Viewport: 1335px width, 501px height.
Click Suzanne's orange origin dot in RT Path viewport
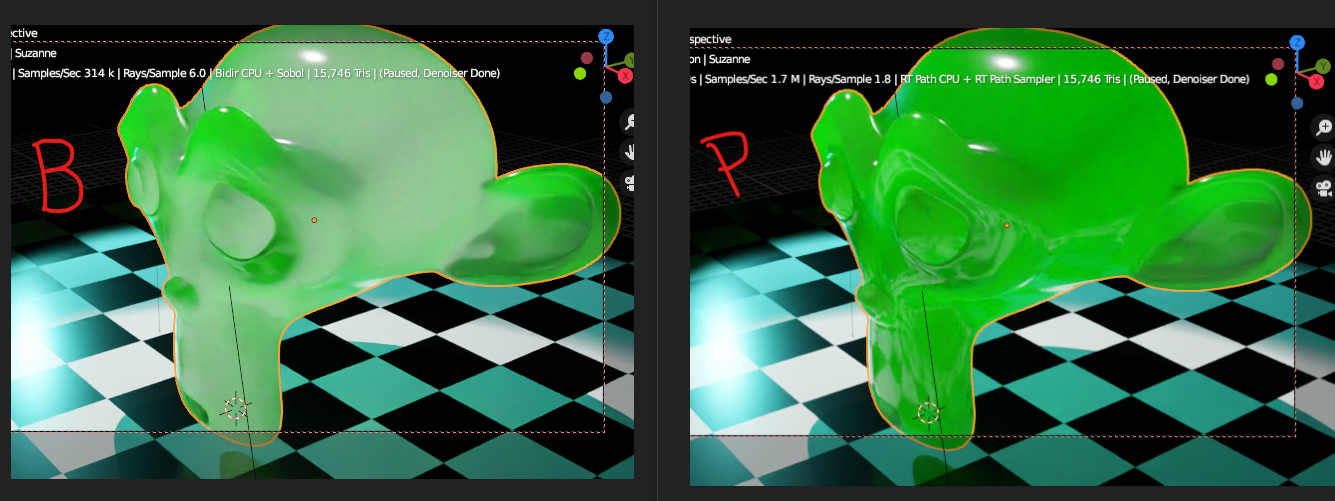point(1007,225)
